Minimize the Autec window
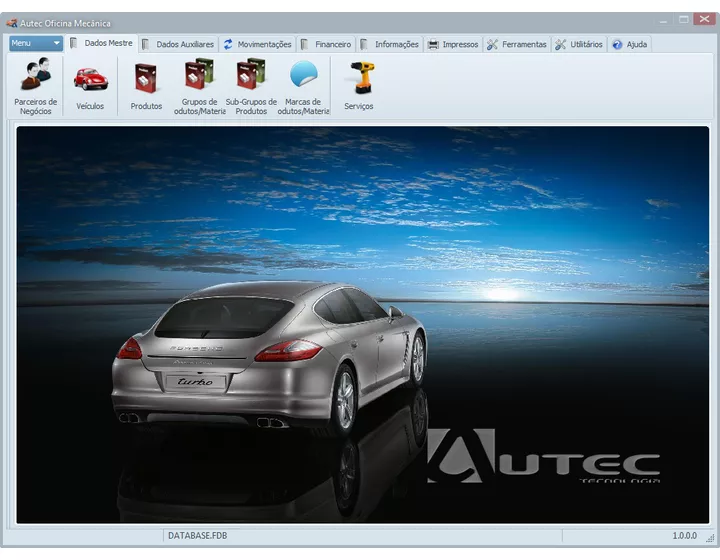 click(664, 20)
